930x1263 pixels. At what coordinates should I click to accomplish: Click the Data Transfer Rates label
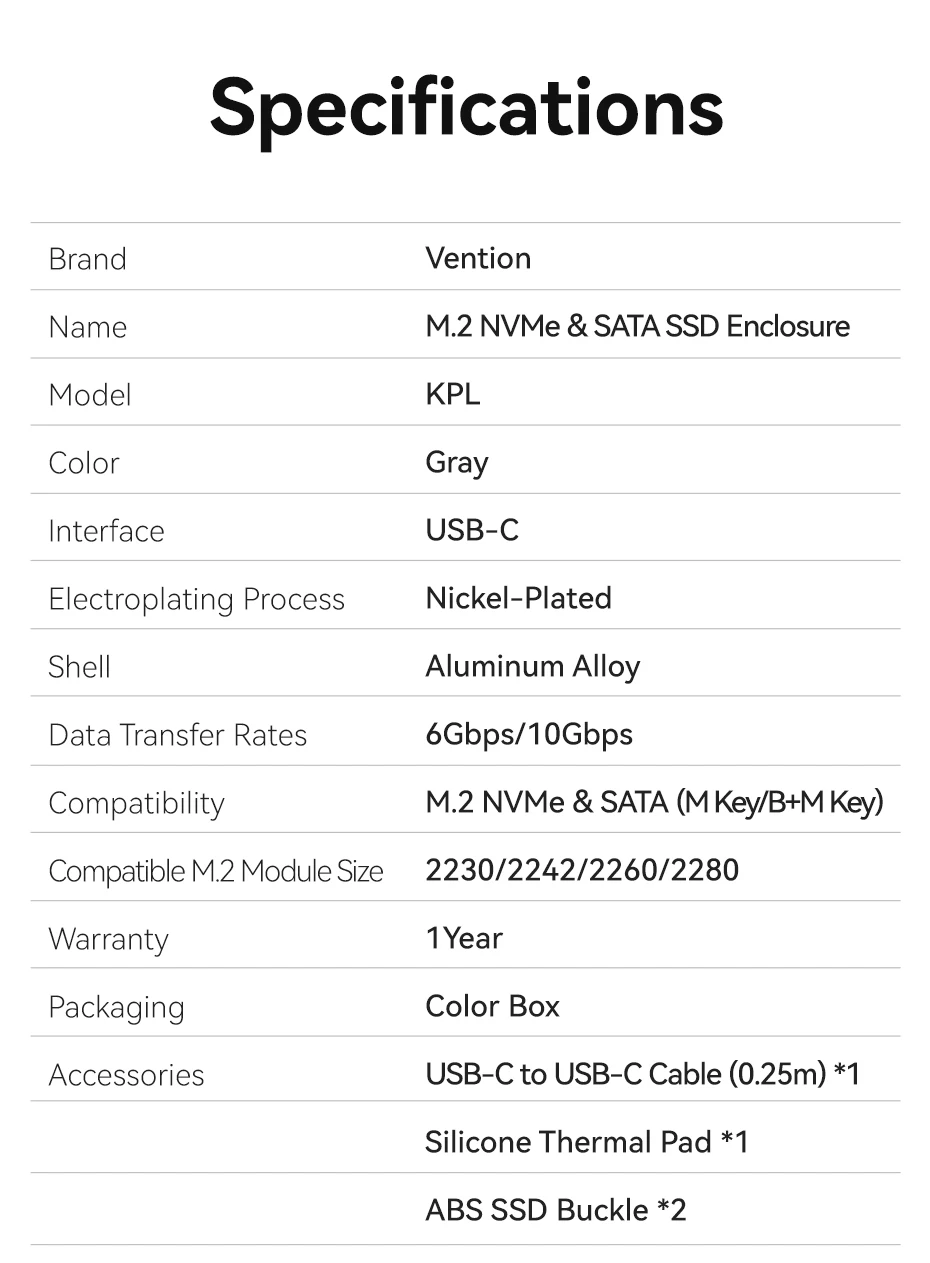(177, 735)
